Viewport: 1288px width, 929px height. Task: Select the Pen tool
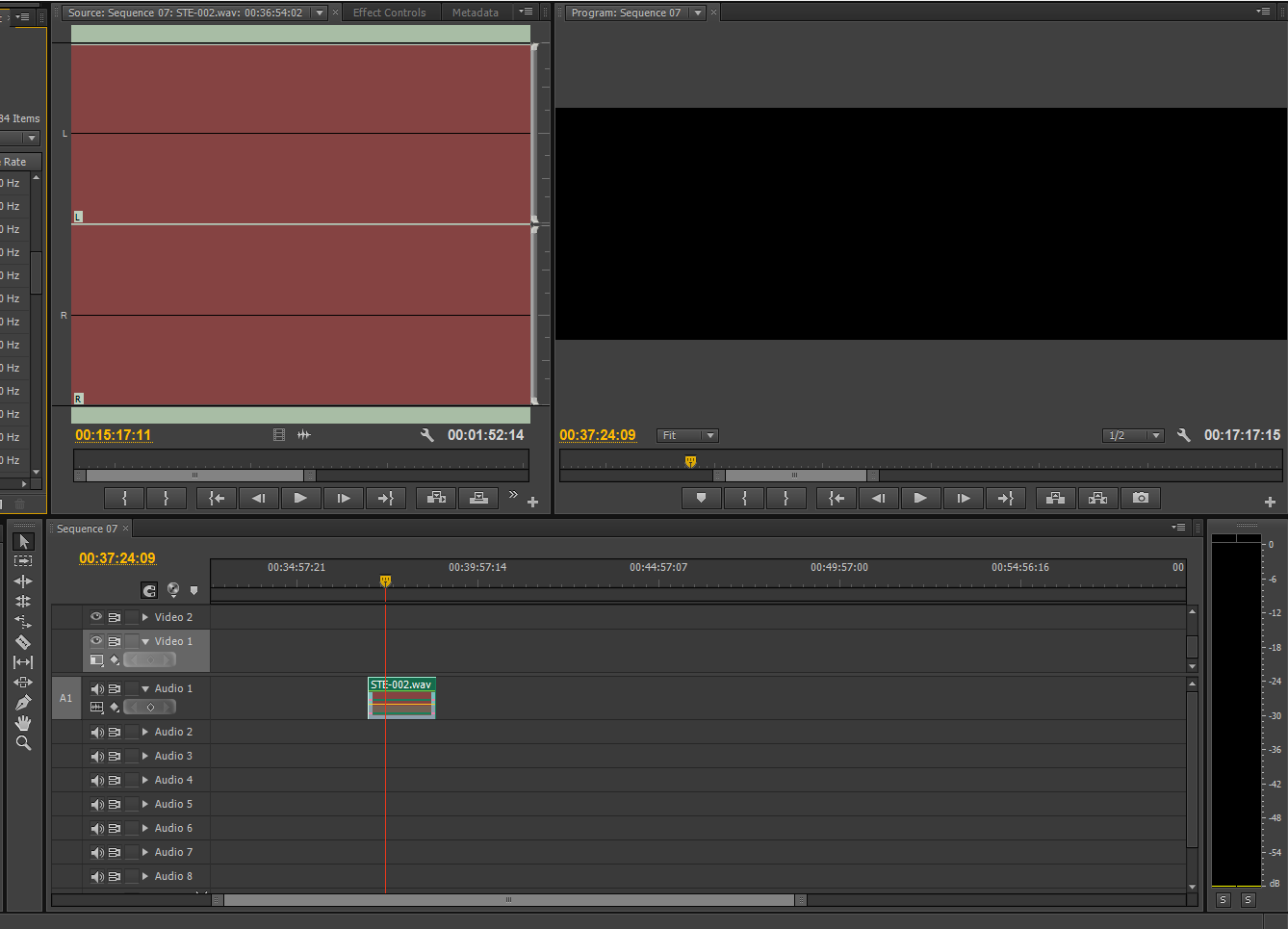point(23,703)
